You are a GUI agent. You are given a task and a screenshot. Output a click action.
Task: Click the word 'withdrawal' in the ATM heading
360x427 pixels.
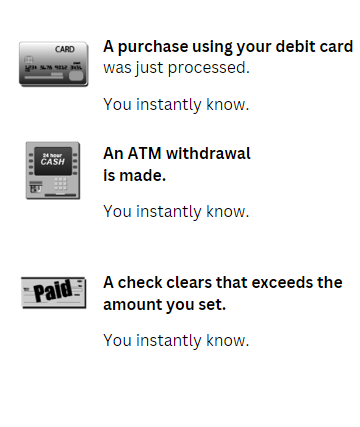208,154
